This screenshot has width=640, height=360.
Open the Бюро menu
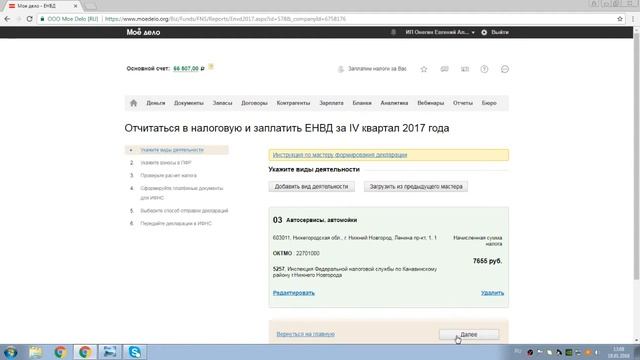489,103
